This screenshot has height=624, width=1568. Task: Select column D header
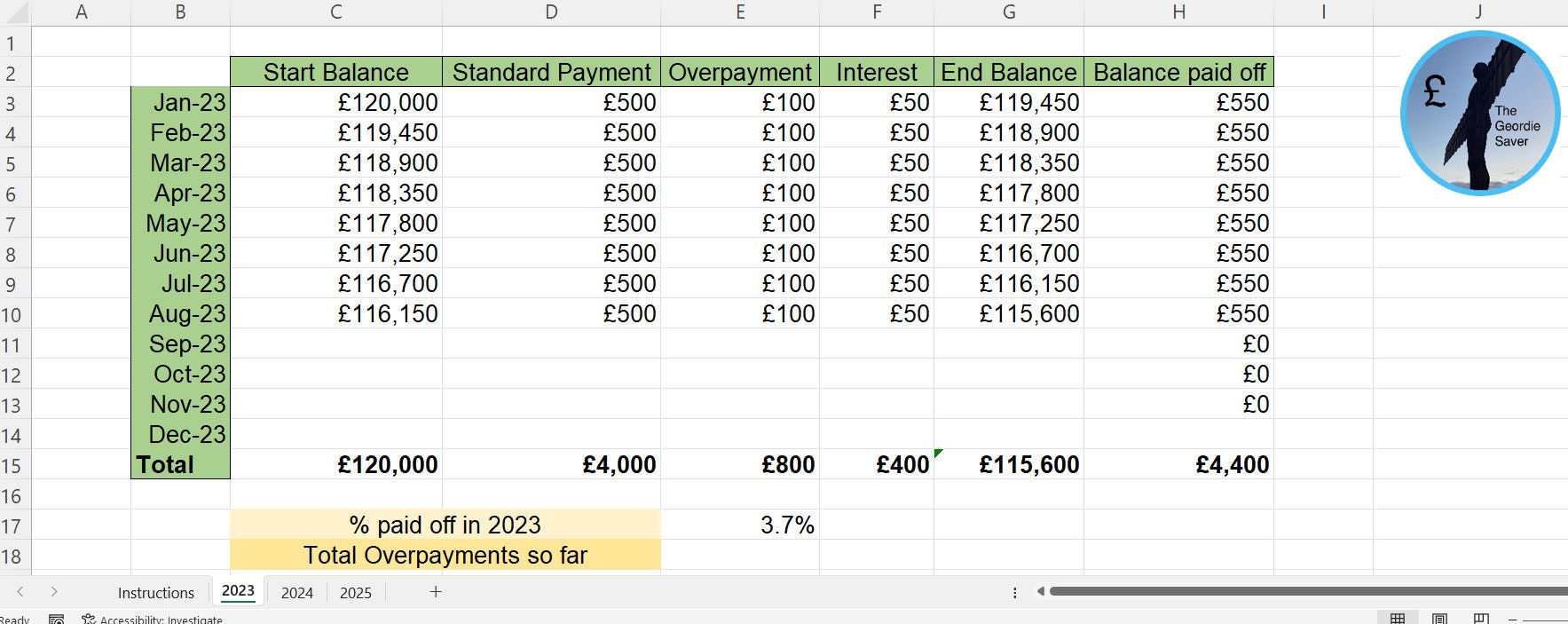coord(551,12)
